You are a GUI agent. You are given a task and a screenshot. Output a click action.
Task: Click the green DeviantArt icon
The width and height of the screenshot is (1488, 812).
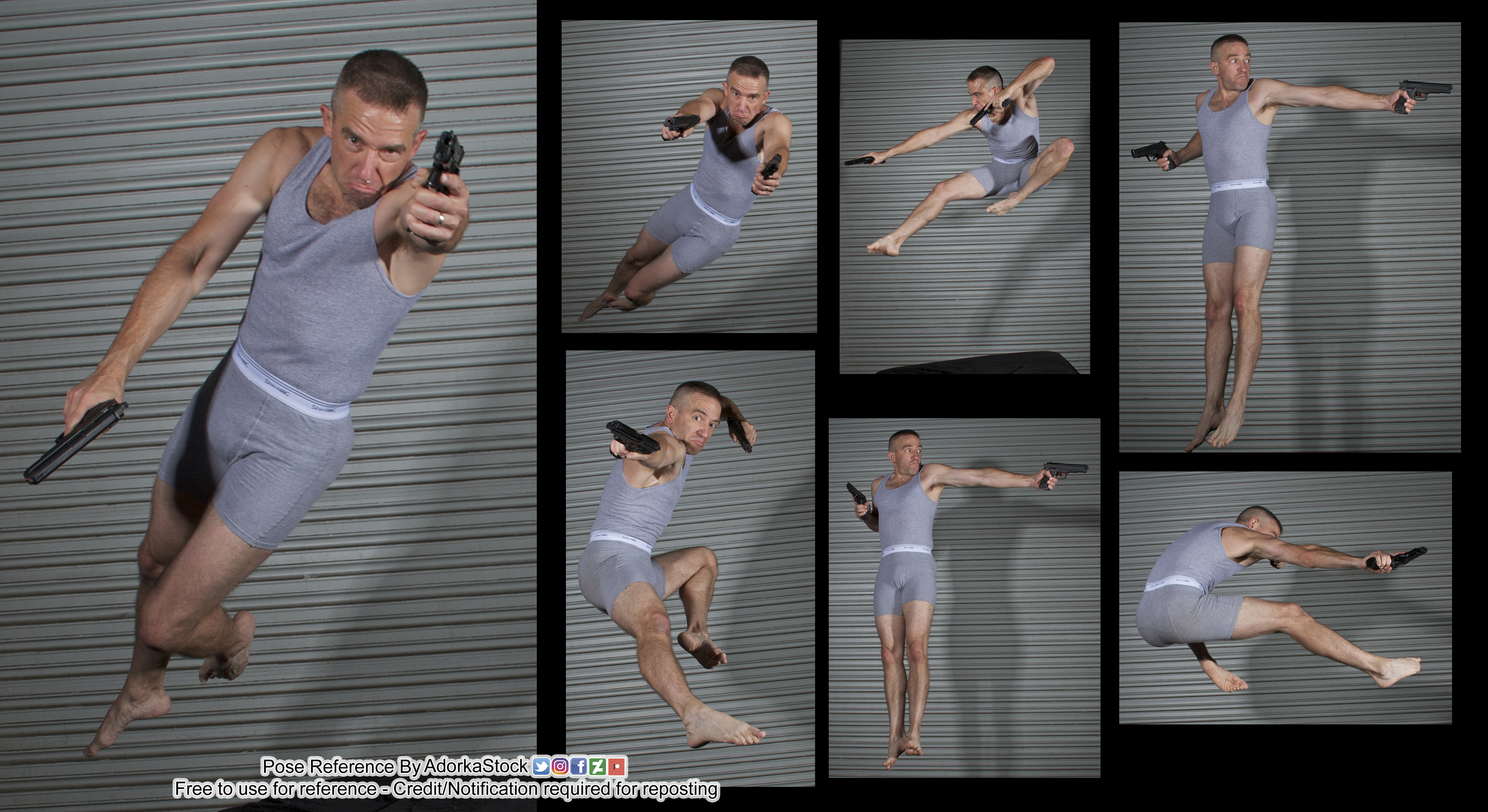coord(598,766)
